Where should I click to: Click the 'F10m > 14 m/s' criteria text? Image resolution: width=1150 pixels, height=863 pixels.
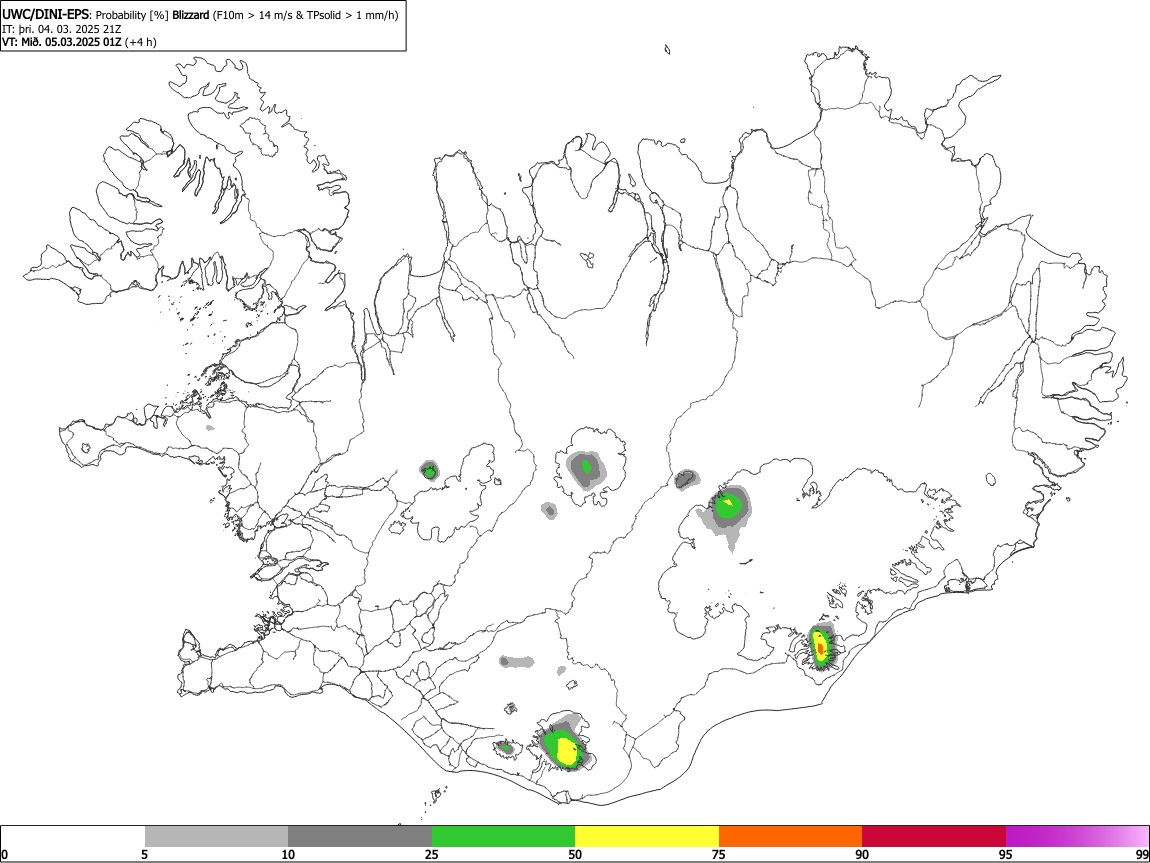[x=252, y=15]
